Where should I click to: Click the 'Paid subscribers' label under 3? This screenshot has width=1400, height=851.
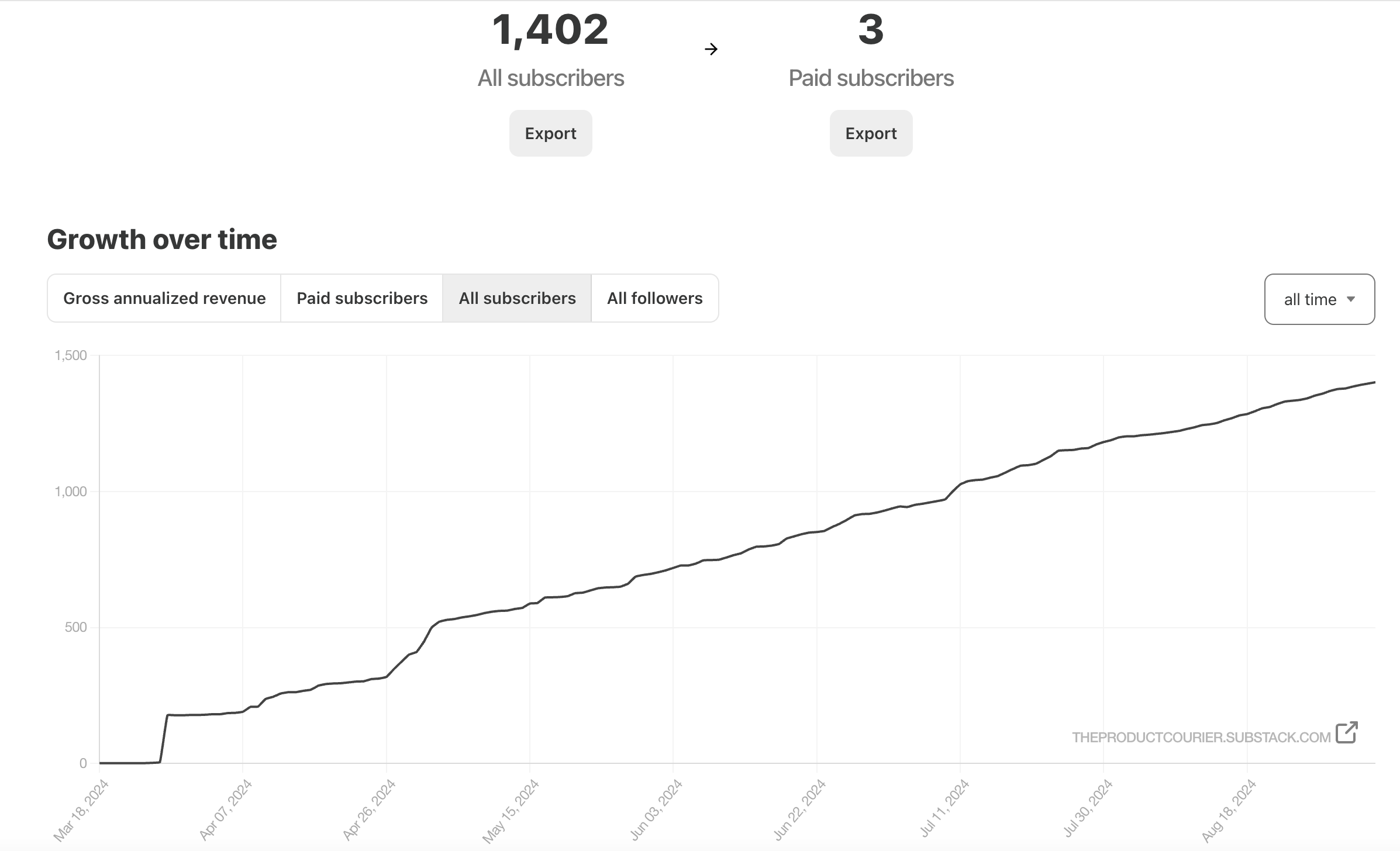click(871, 78)
